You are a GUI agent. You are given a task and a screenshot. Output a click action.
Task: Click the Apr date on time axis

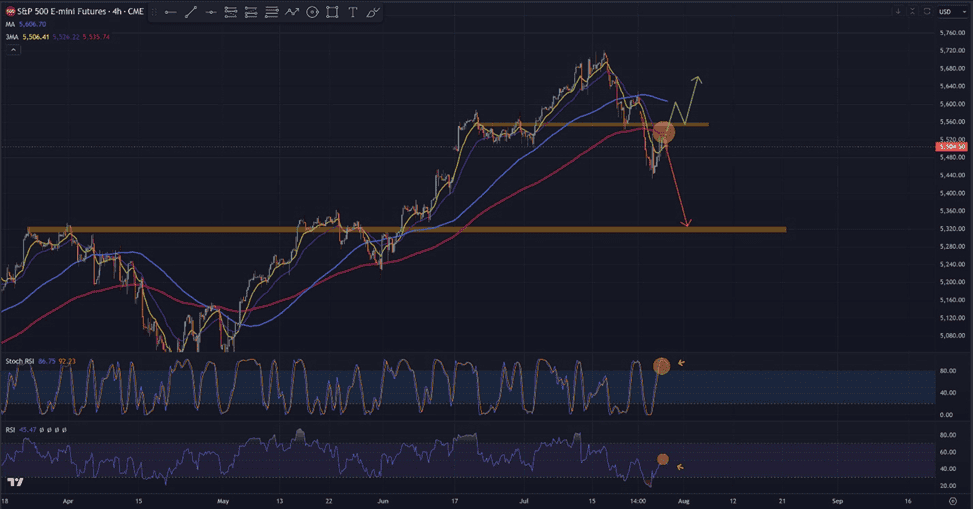pyautogui.click(x=68, y=501)
